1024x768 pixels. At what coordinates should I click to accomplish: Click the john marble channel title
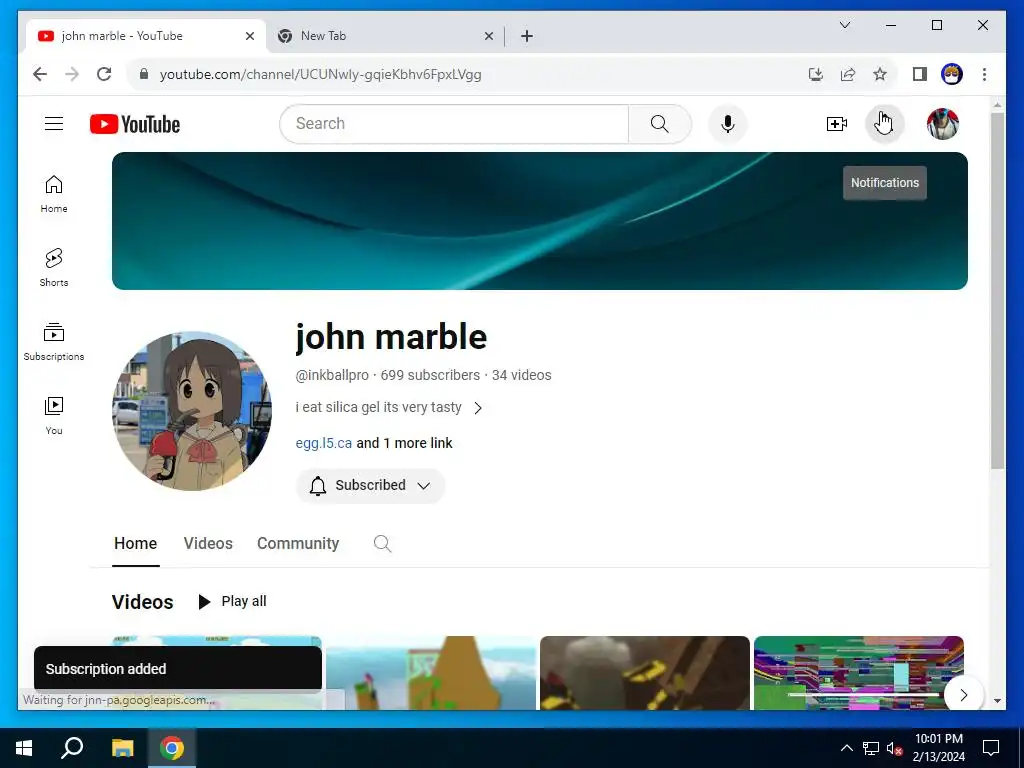coord(391,337)
